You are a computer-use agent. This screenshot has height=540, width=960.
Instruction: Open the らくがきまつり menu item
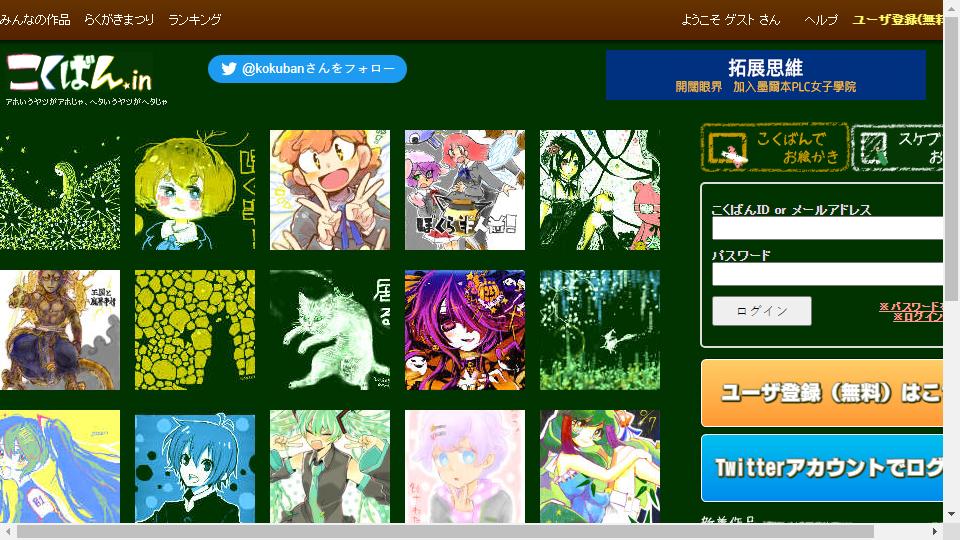(x=119, y=20)
